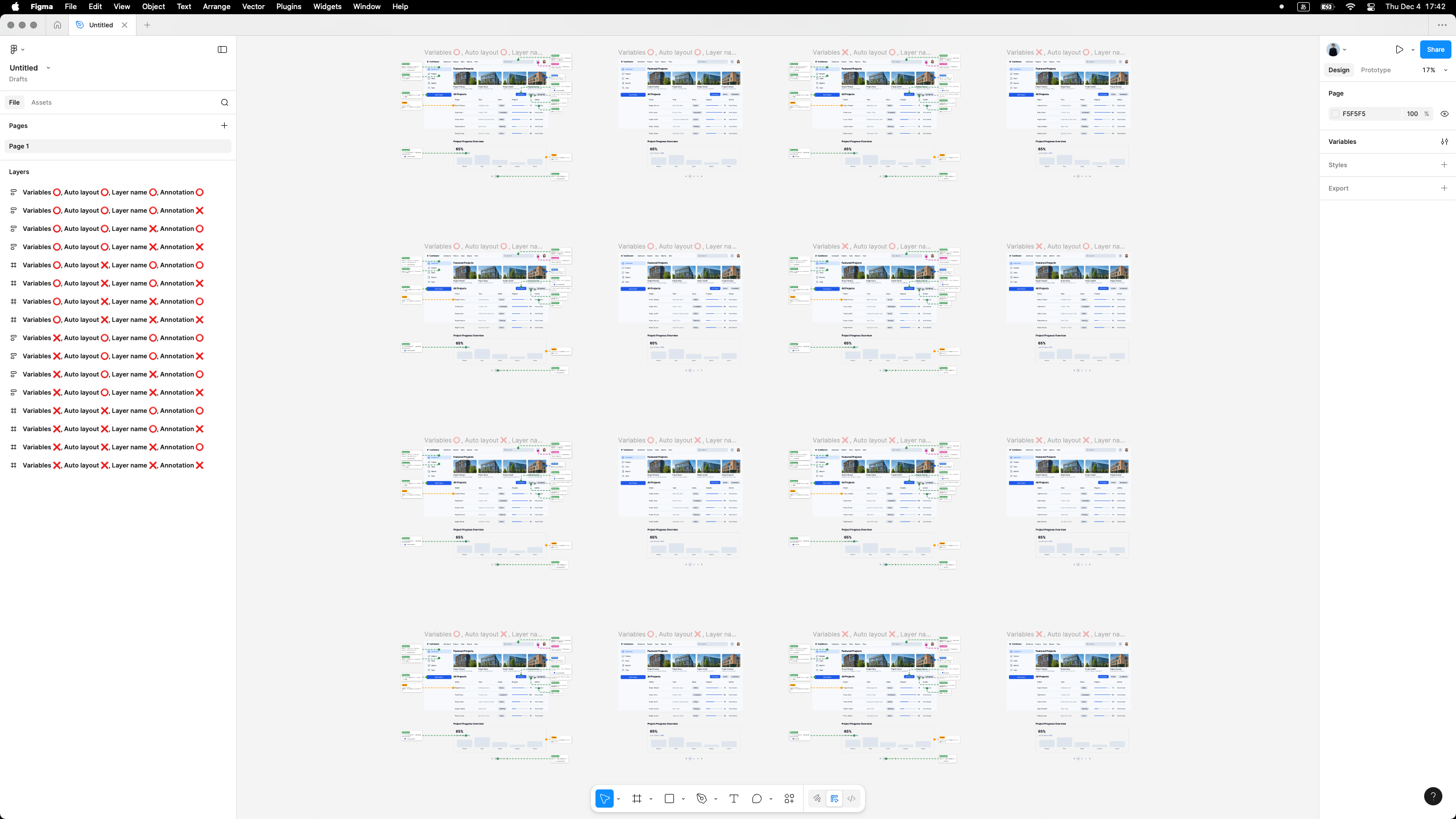
Task: Click the blue Share button
Action: pos(1435,49)
